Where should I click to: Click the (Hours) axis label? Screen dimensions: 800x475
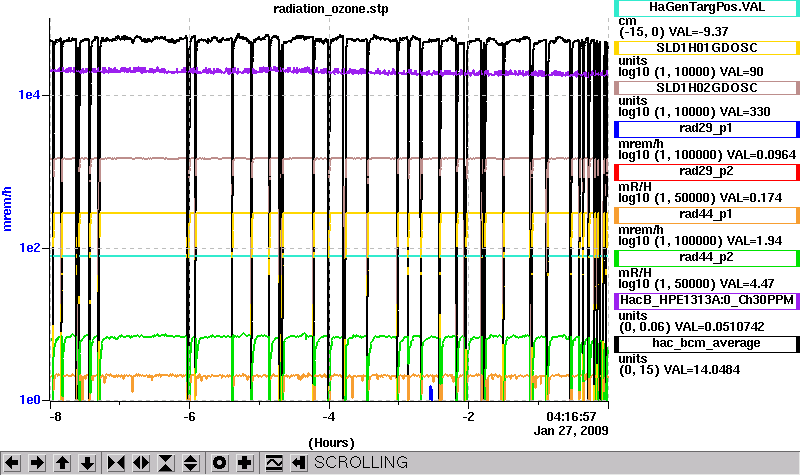pyautogui.click(x=331, y=442)
